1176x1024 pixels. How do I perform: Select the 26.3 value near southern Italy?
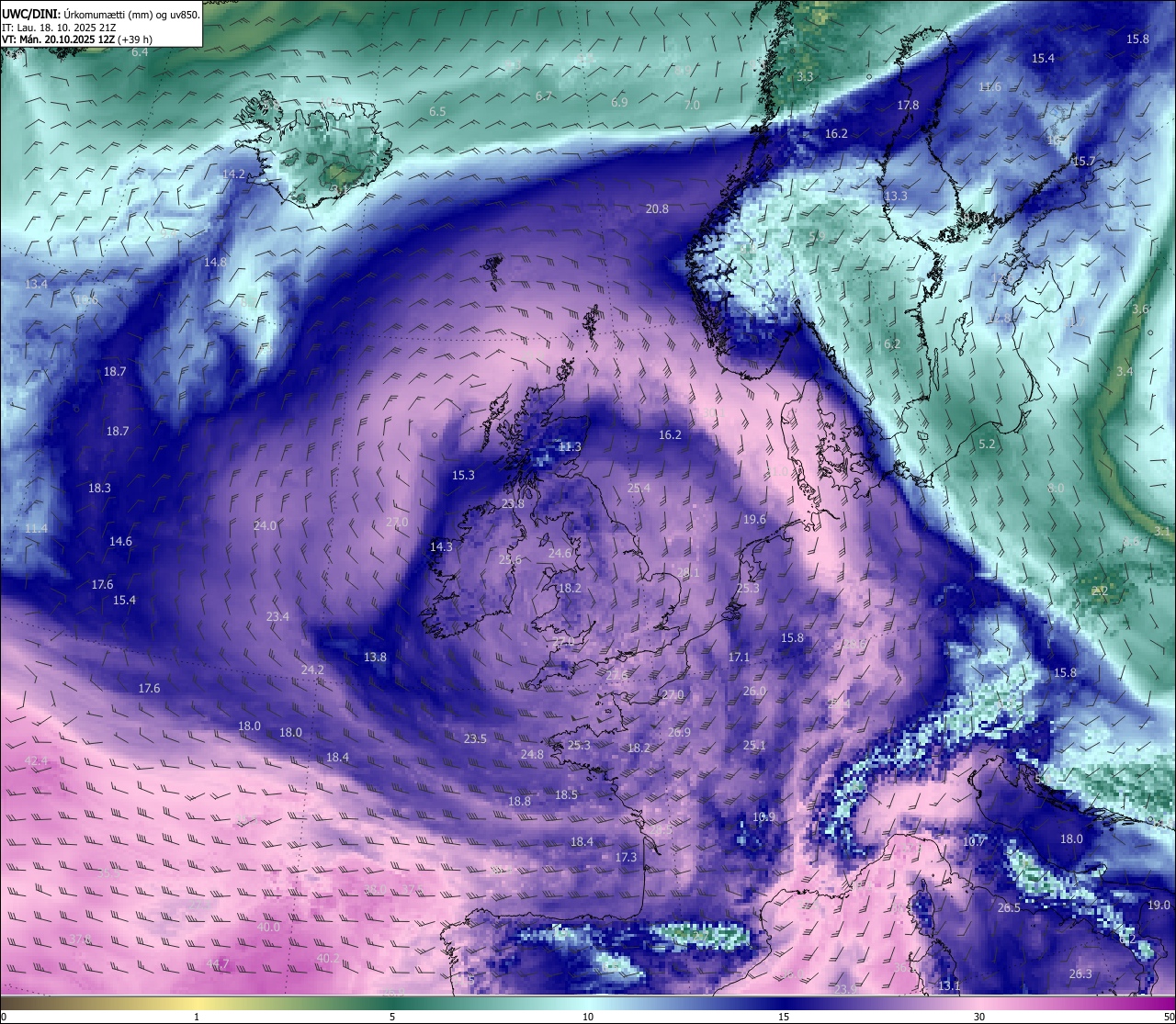click(x=1080, y=973)
